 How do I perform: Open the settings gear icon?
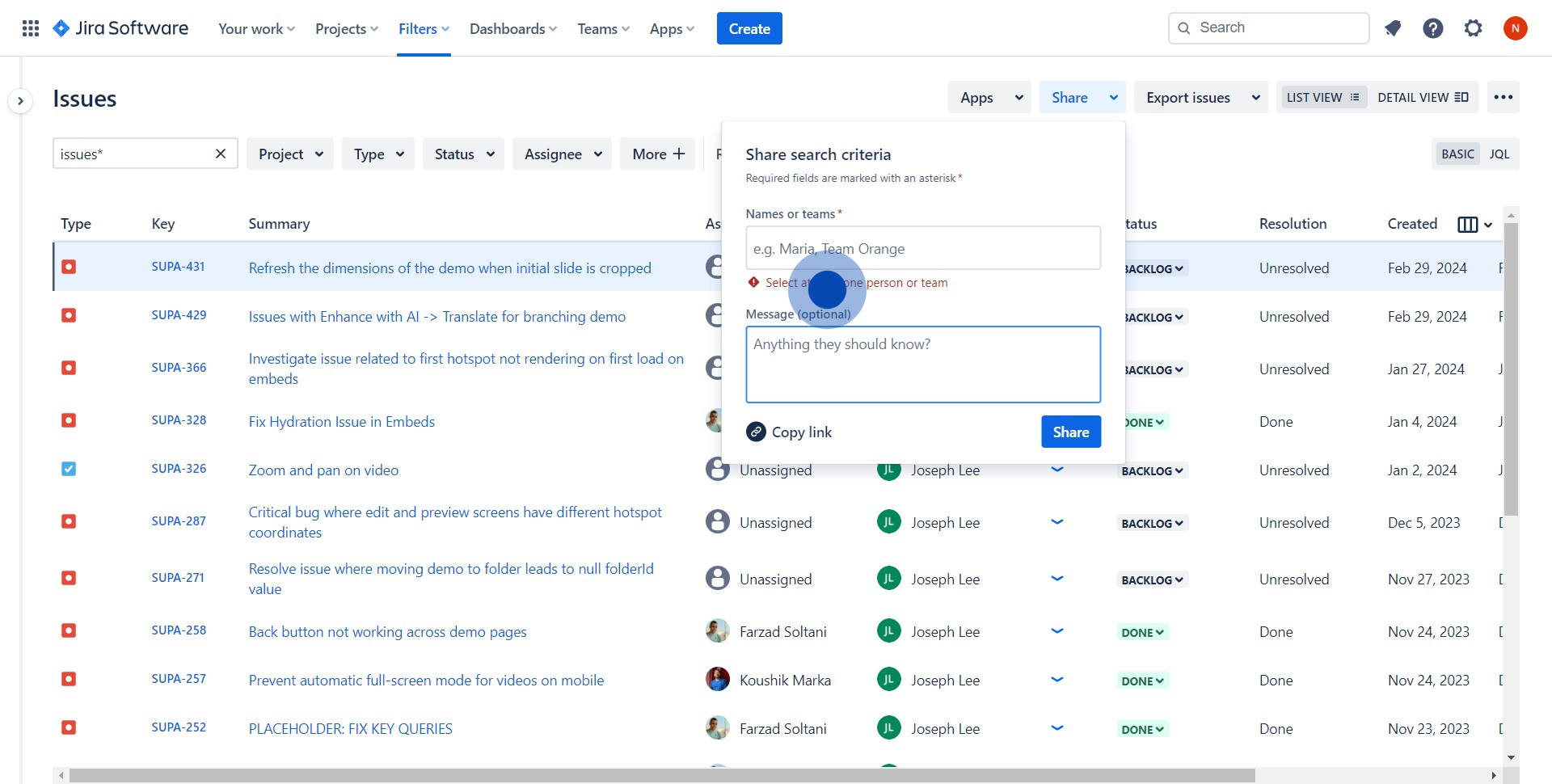1473,28
